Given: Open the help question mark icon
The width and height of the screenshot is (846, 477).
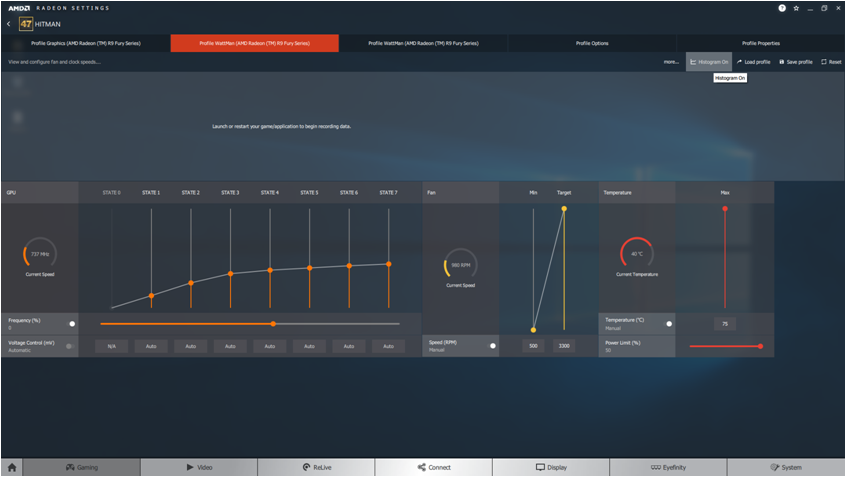Looking at the screenshot, I should pos(782,8).
